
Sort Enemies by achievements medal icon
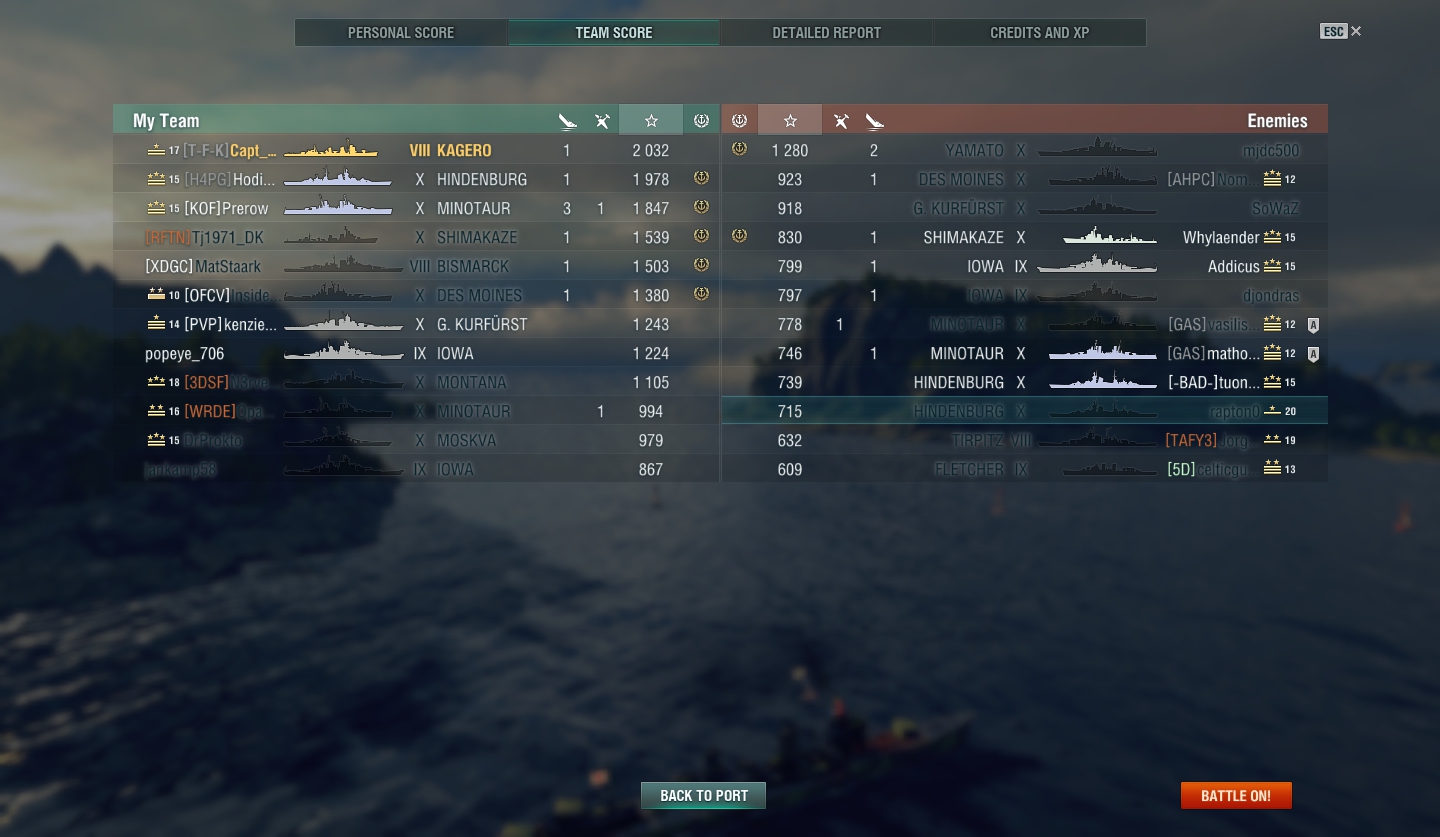tap(739, 120)
